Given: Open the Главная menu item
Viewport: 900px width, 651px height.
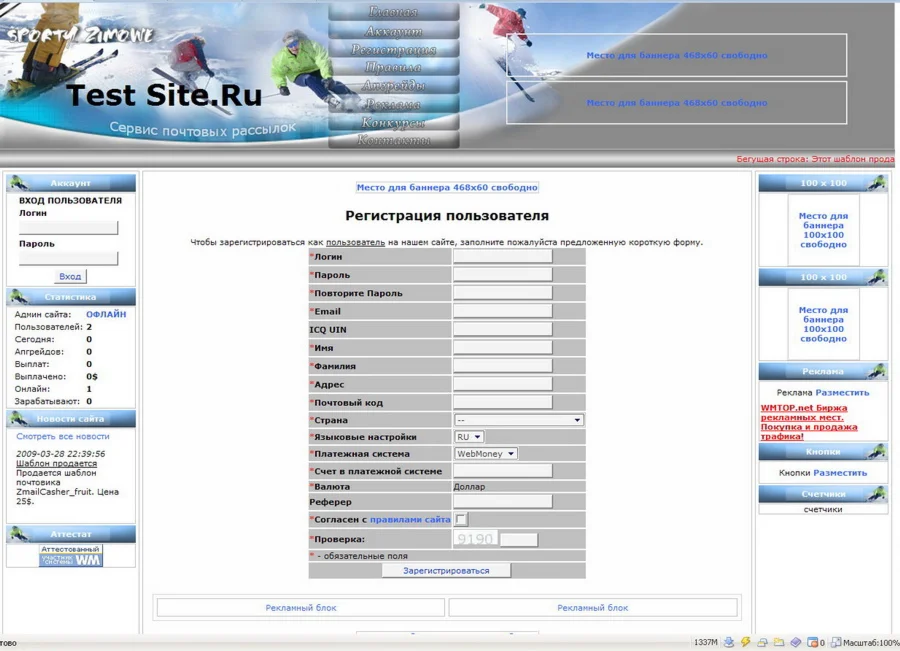Looking at the screenshot, I should point(393,13).
